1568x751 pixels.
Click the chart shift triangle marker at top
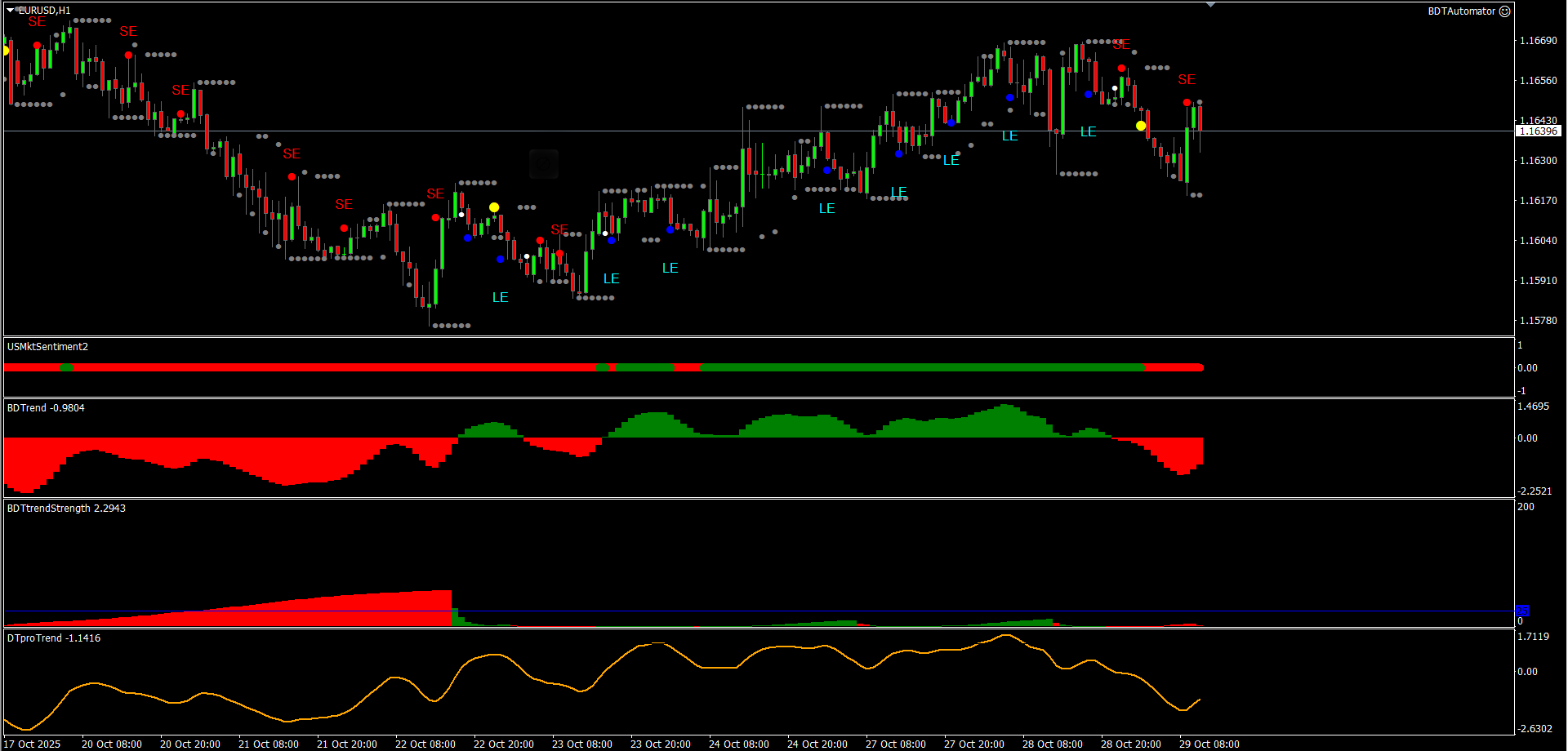pos(1210,5)
